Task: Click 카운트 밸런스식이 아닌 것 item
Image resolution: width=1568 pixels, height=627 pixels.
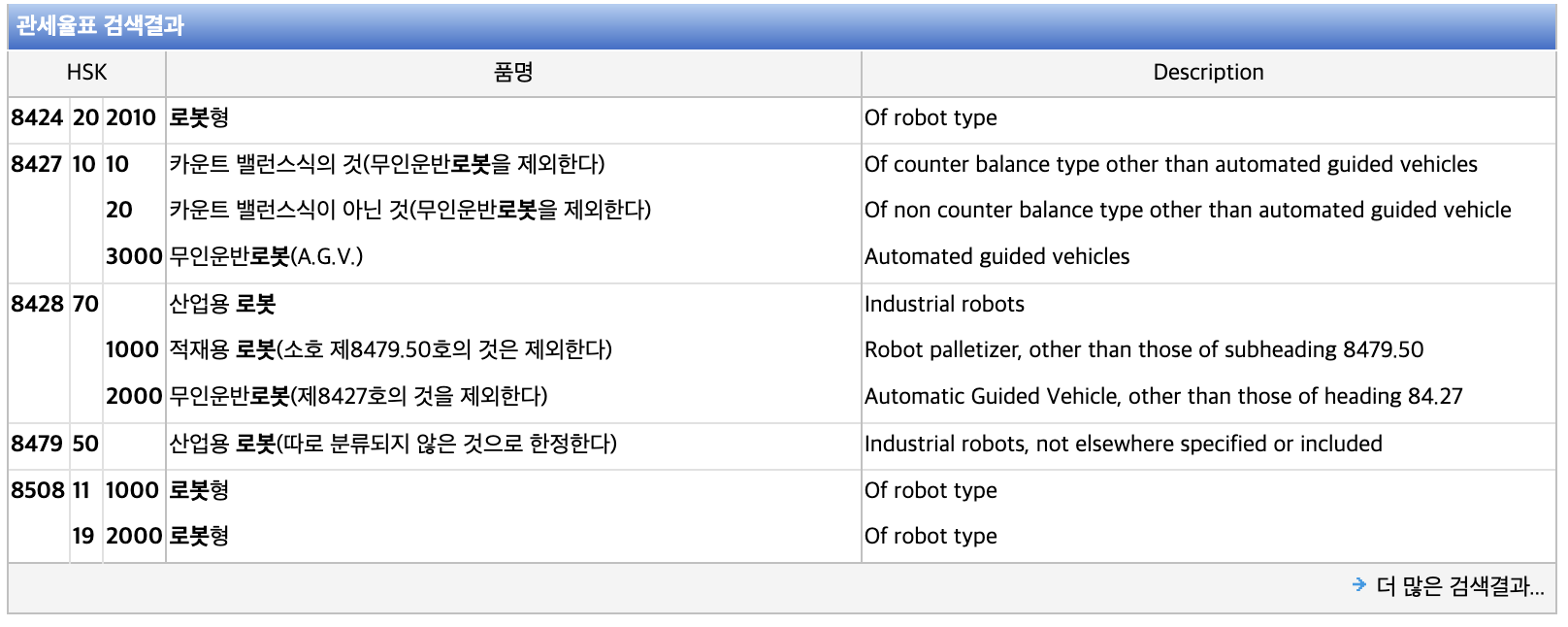Action: [409, 210]
